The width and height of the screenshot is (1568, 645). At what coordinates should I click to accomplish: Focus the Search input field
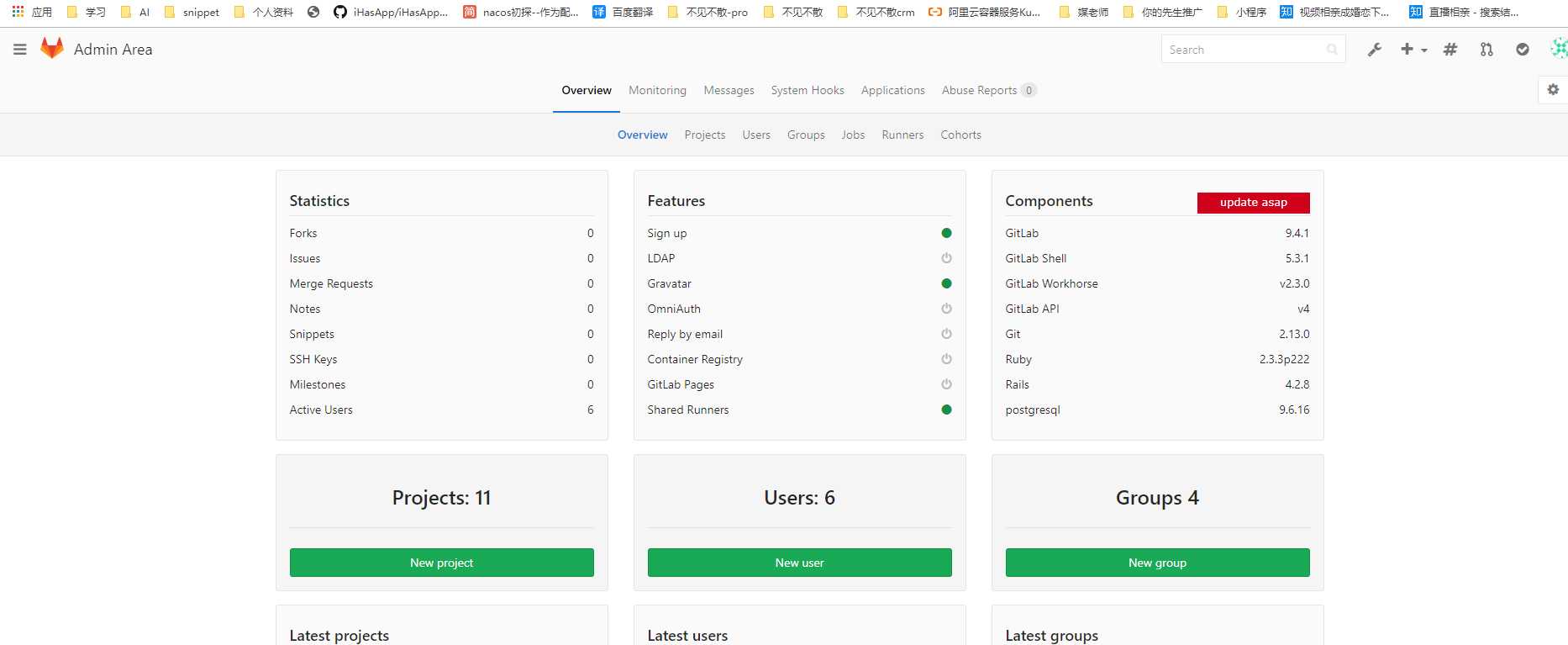click(x=1253, y=50)
